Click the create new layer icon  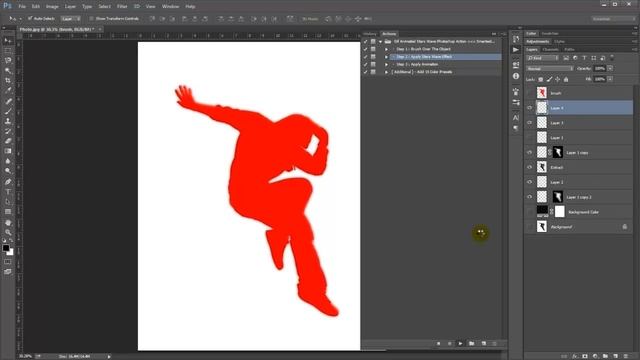pyautogui.click(x=616, y=356)
